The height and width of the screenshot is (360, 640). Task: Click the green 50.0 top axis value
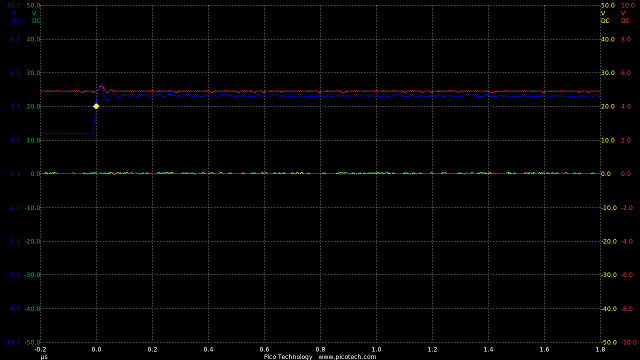click(33, 6)
